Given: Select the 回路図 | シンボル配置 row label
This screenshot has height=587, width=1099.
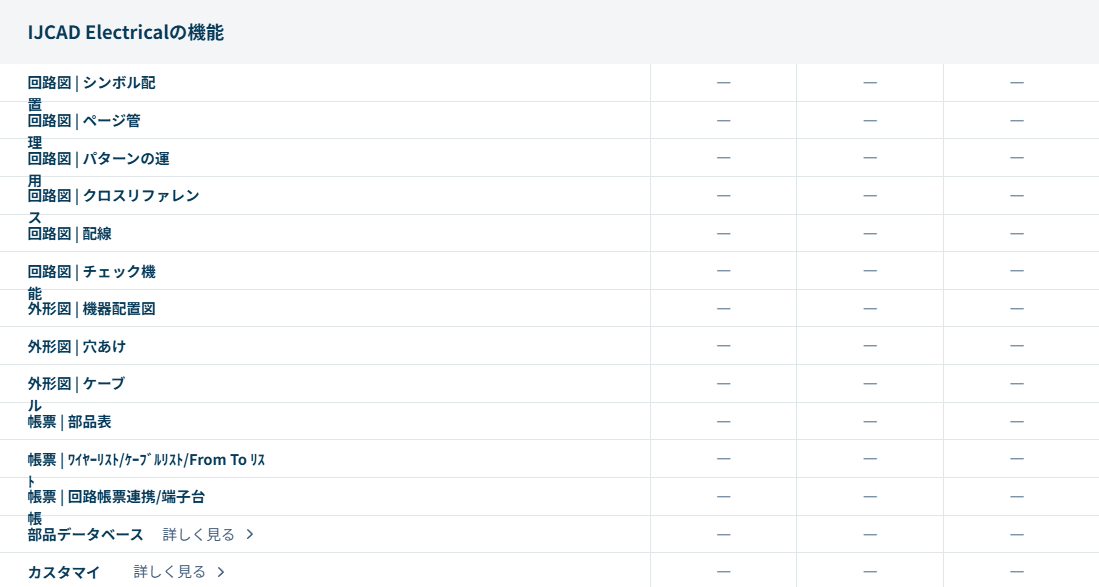Looking at the screenshot, I should (x=91, y=83).
